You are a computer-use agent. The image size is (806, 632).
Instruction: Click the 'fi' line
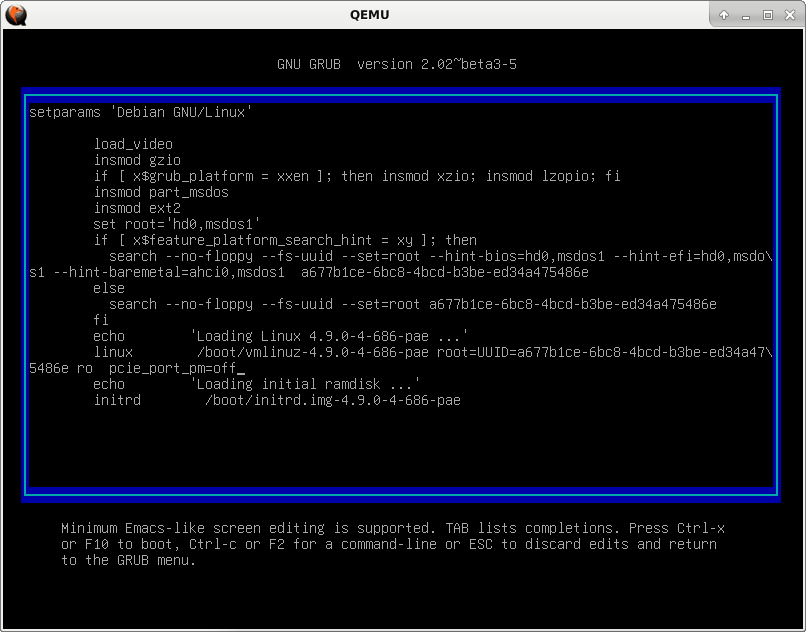tap(101, 320)
